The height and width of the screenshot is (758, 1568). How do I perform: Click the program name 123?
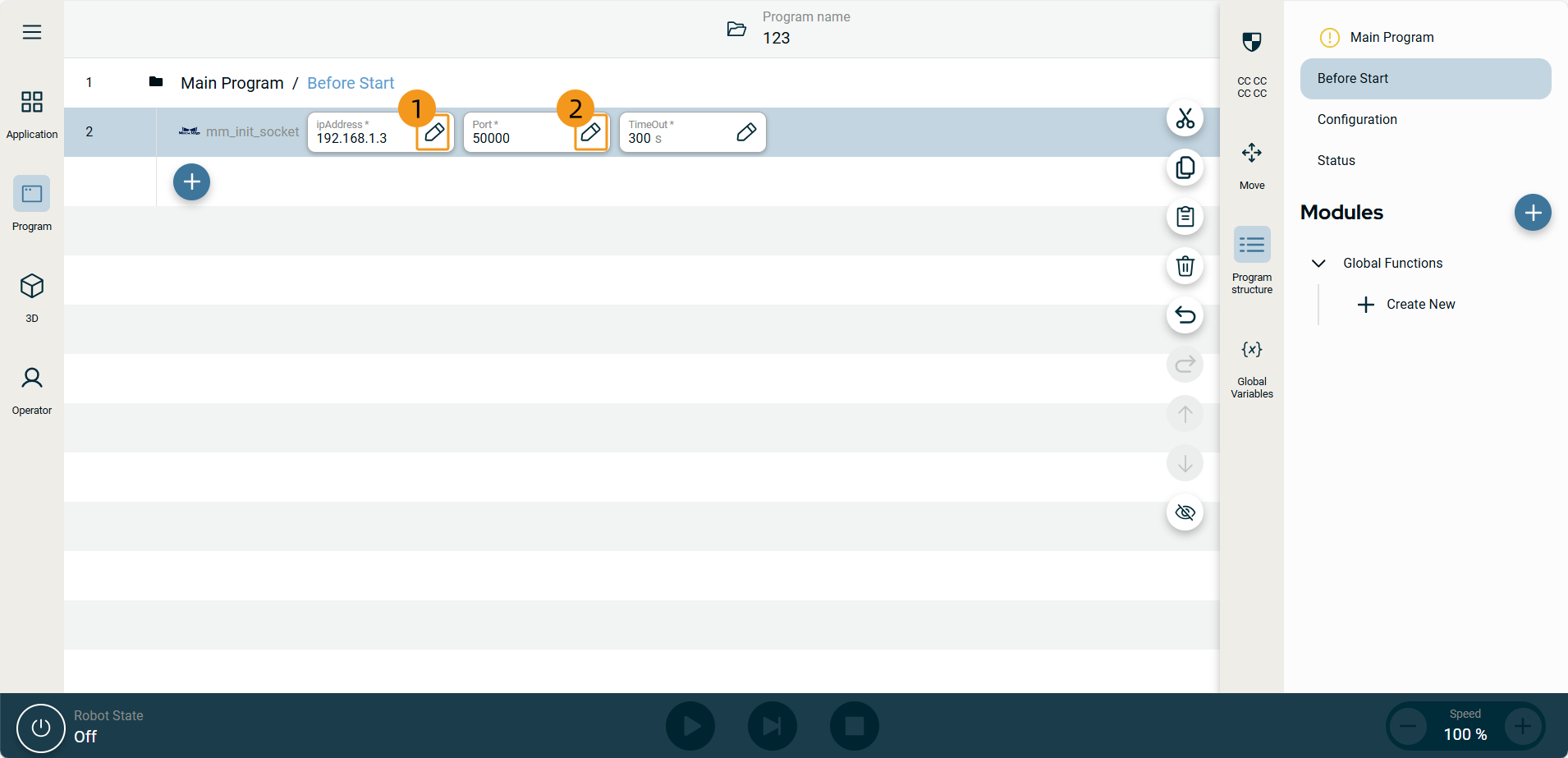[x=777, y=39]
